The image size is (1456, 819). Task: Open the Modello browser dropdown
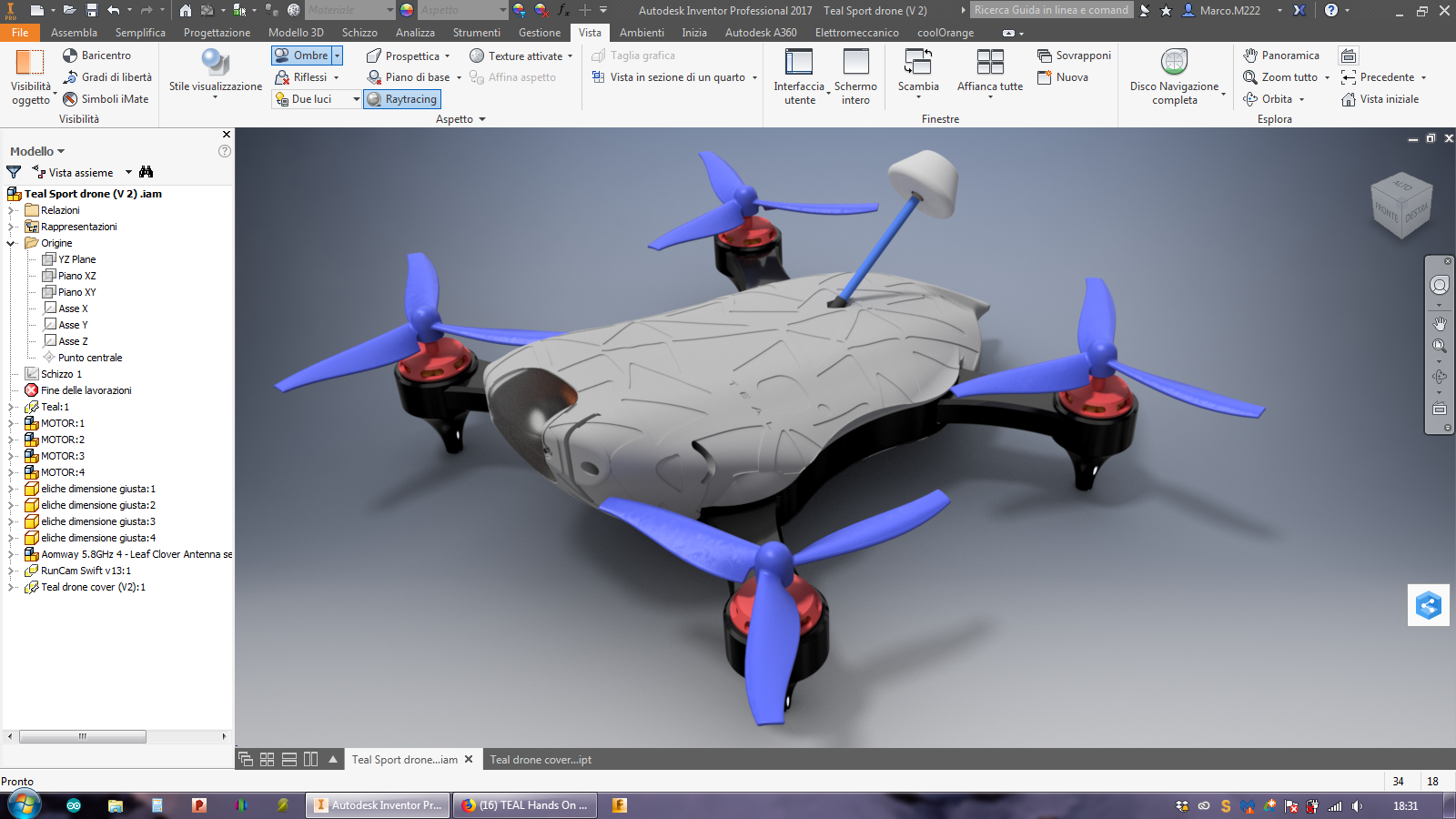(x=61, y=151)
